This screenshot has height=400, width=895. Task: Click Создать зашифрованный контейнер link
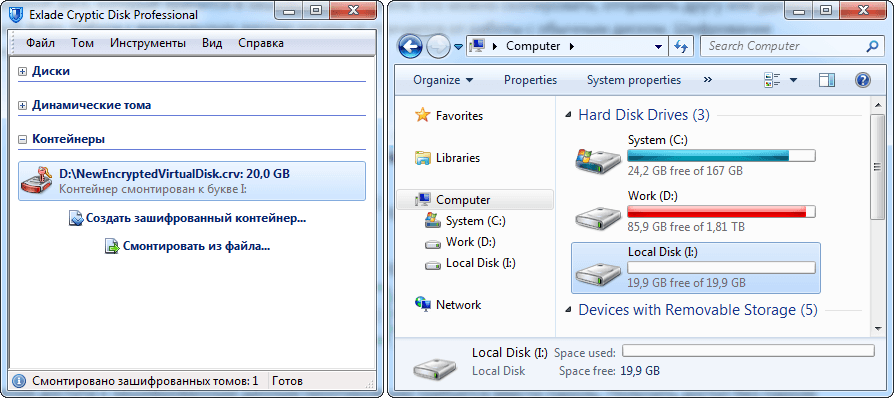pyautogui.click(x=196, y=219)
